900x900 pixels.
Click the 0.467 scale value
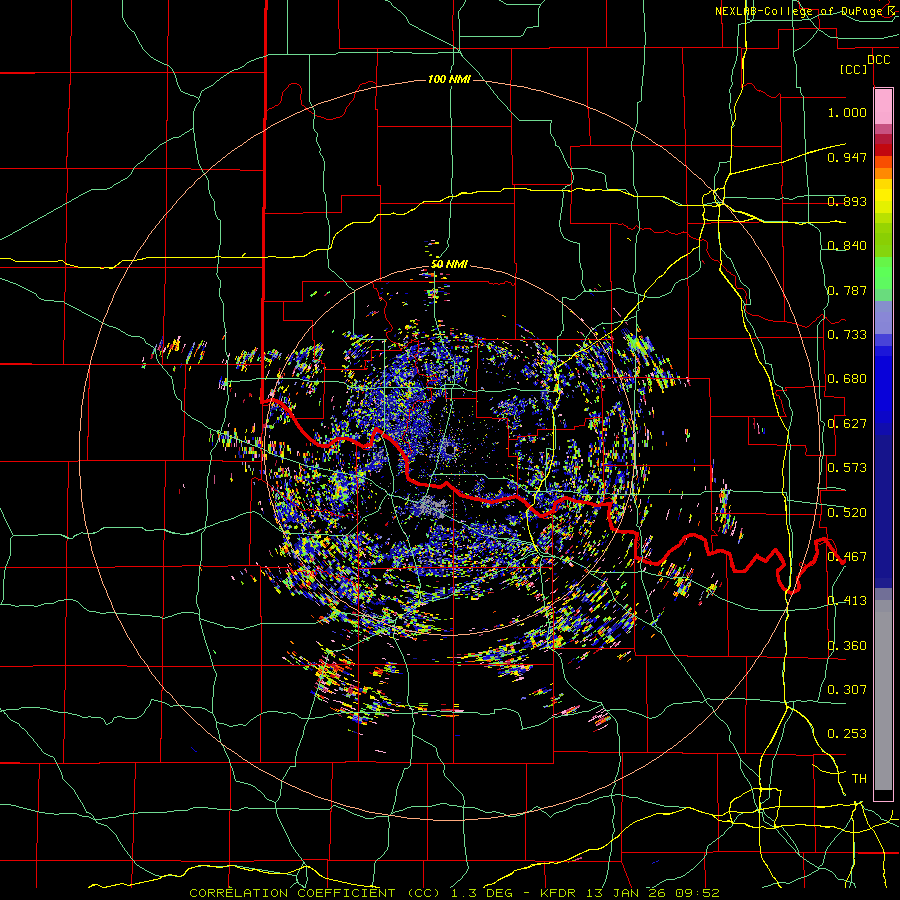847,557
